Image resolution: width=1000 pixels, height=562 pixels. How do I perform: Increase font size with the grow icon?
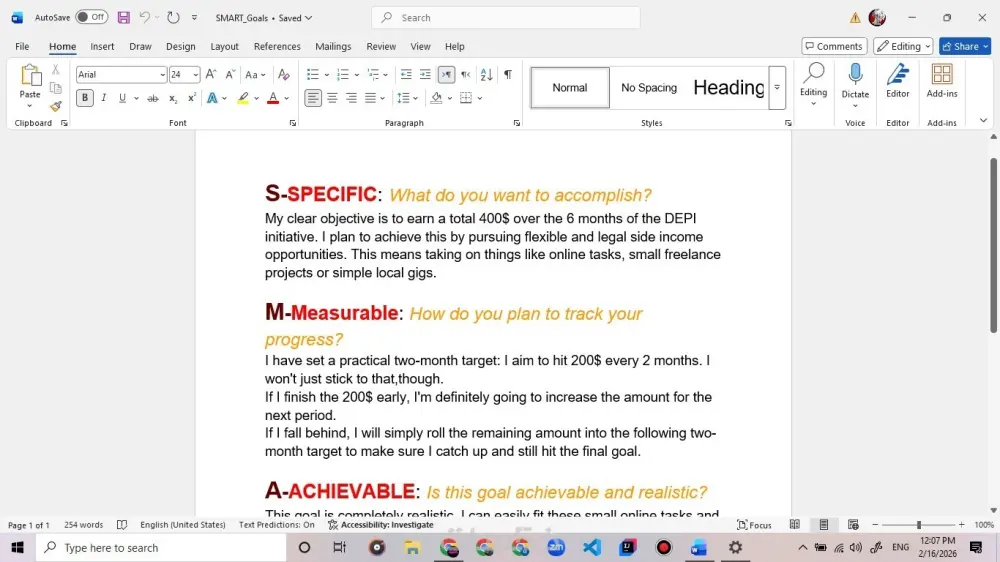click(x=211, y=75)
